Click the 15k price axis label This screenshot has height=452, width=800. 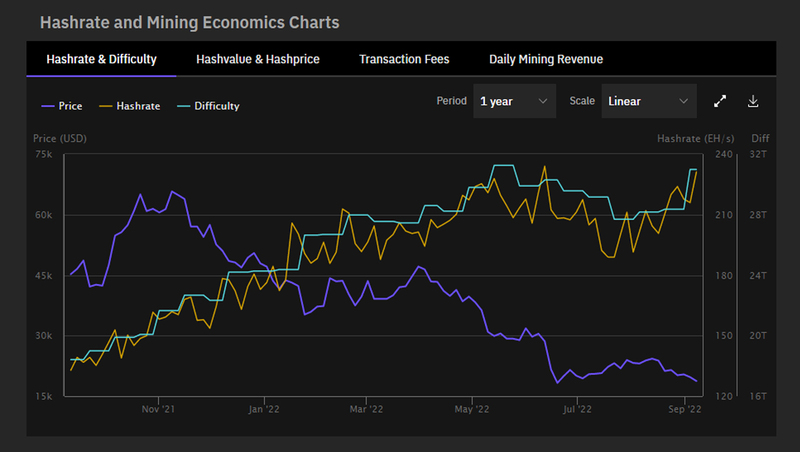click(43, 396)
